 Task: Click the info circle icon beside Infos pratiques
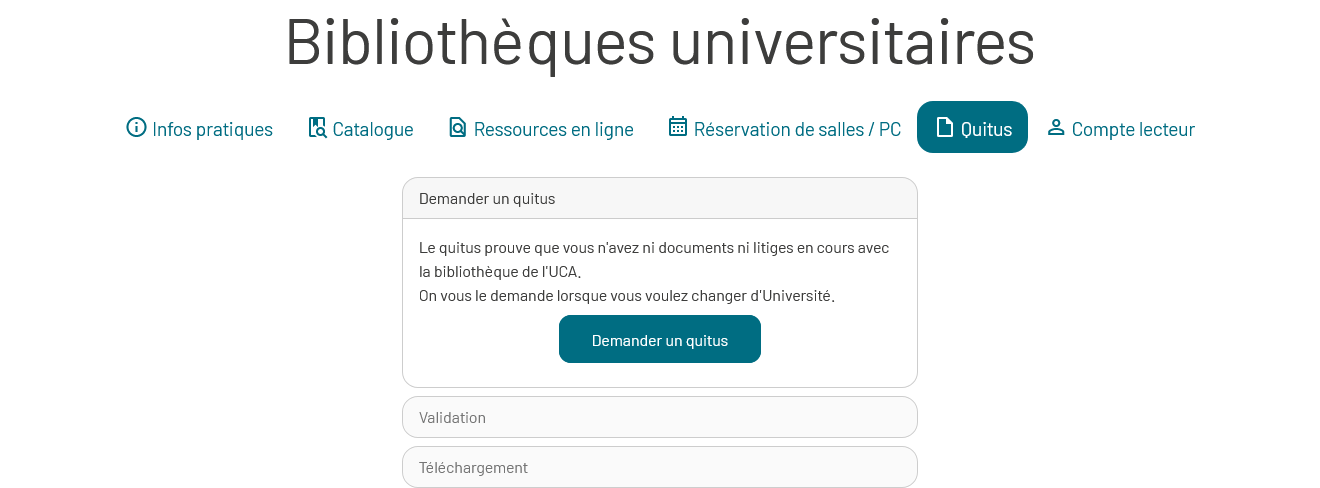click(x=136, y=127)
